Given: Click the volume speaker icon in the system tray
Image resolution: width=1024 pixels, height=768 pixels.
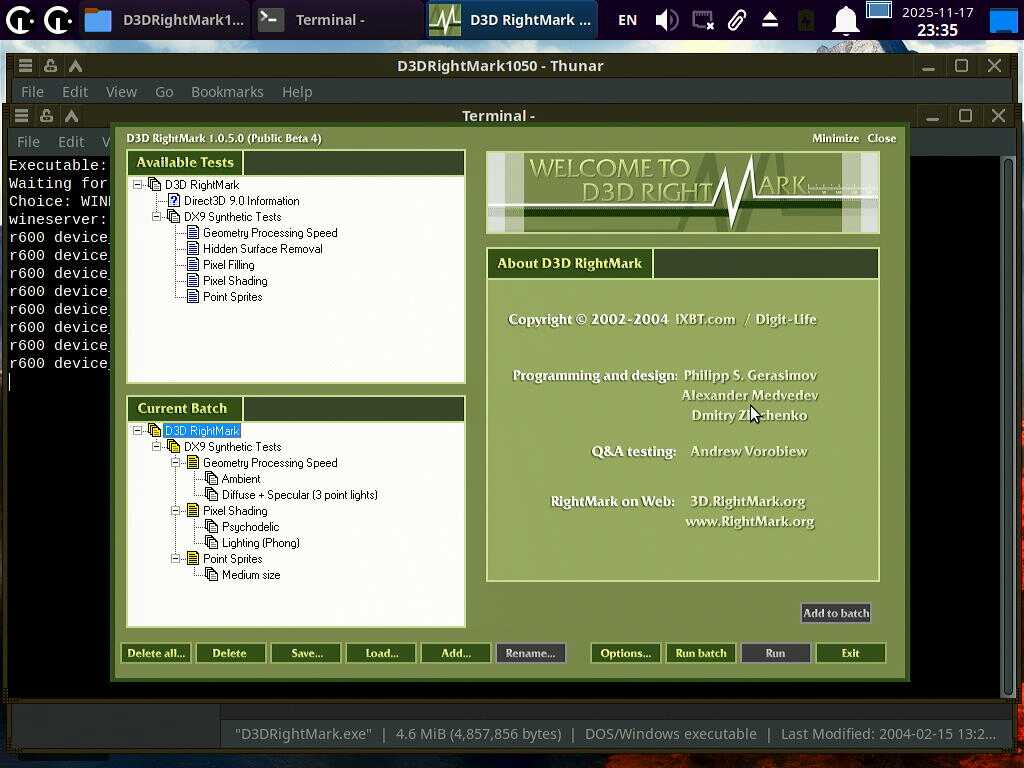Looking at the screenshot, I should point(666,20).
